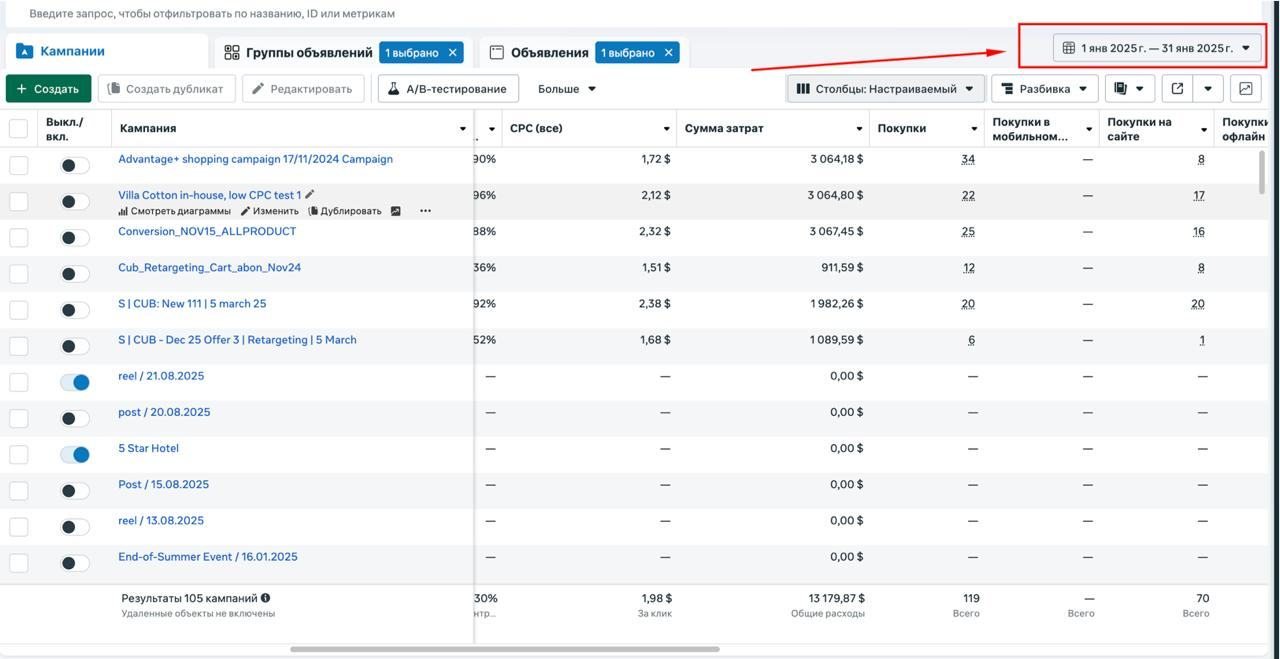Click the Создать дубликат button

[167, 89]
